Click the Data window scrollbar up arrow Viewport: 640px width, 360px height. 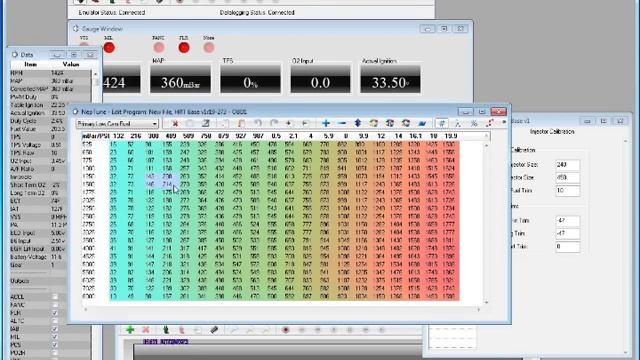tap(96, 74)
